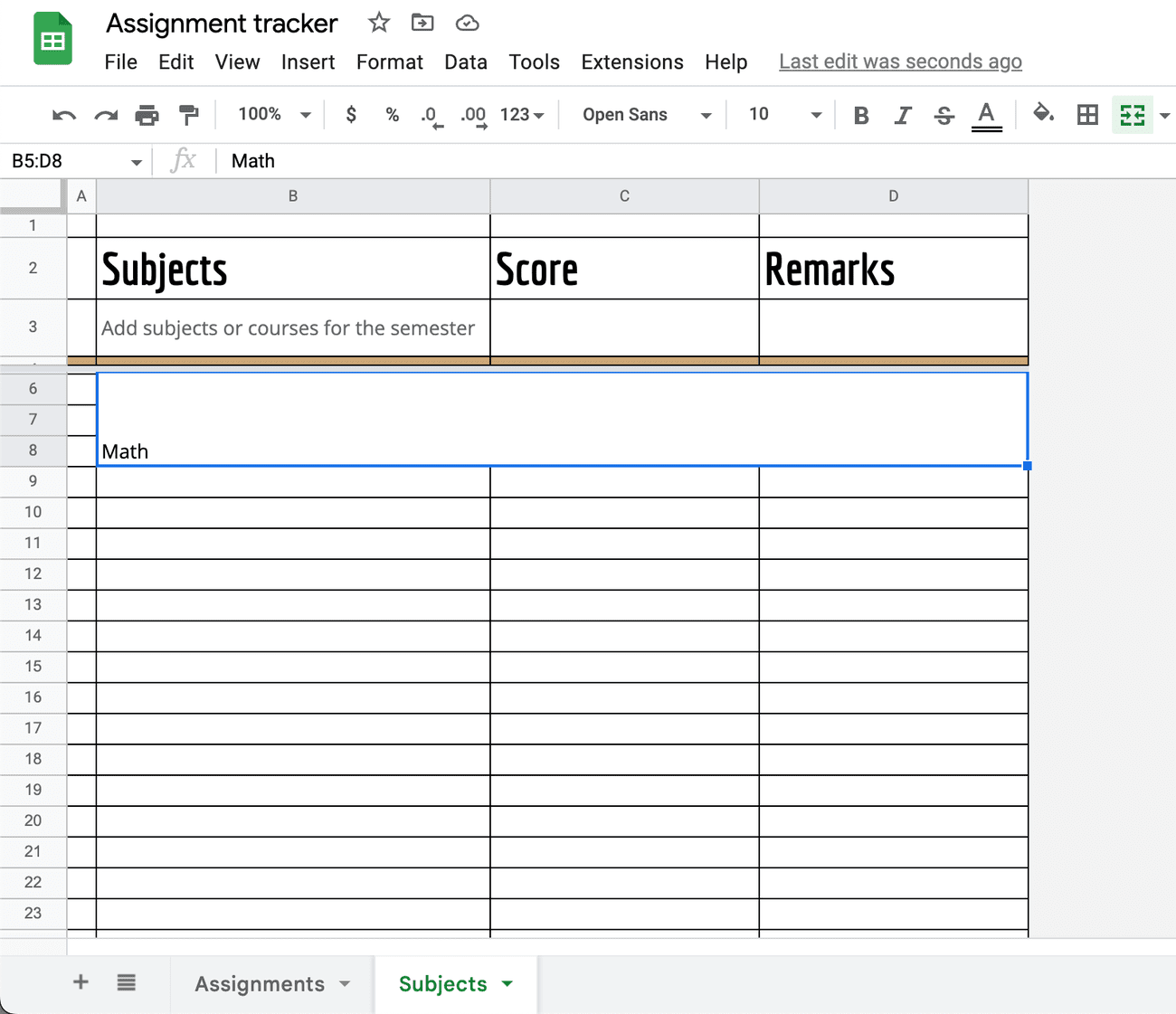
Task: Select the paint format tool
Action: coord(188,115)
